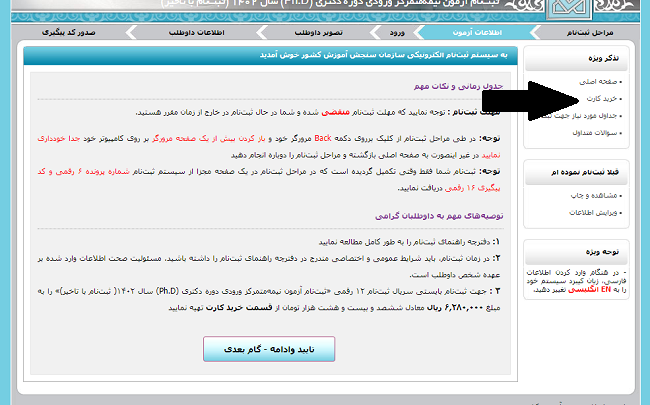
Task: Open the سوالات متداول sidebar link
Action: coord(597,133)
